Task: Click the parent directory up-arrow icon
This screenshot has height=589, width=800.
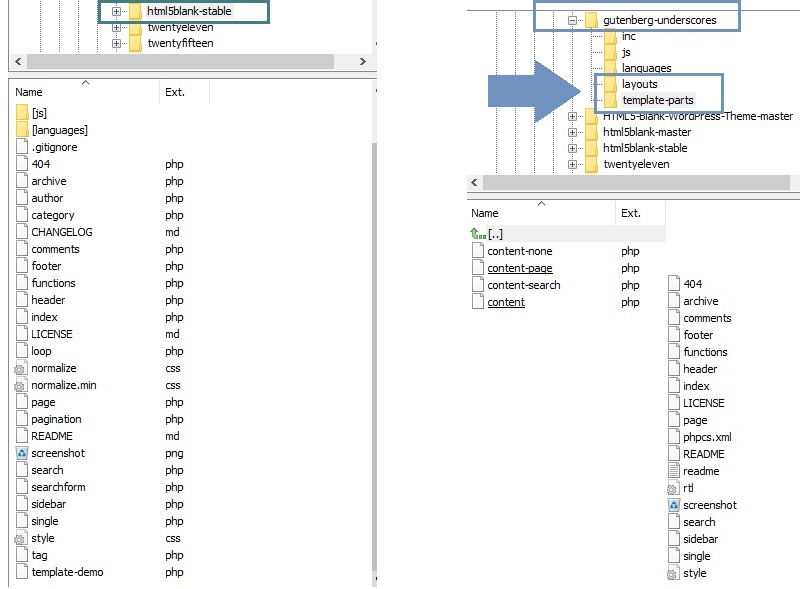Action: (478, 234)
